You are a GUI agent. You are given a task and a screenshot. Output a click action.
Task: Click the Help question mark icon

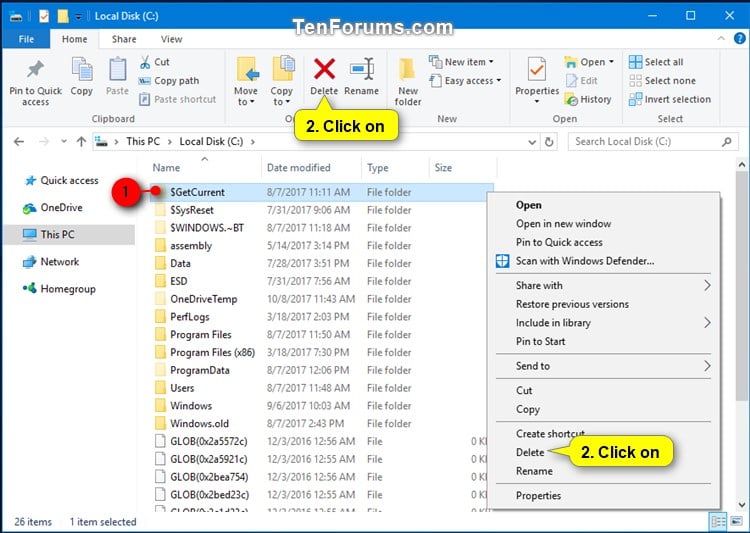[x=739, y=39]
